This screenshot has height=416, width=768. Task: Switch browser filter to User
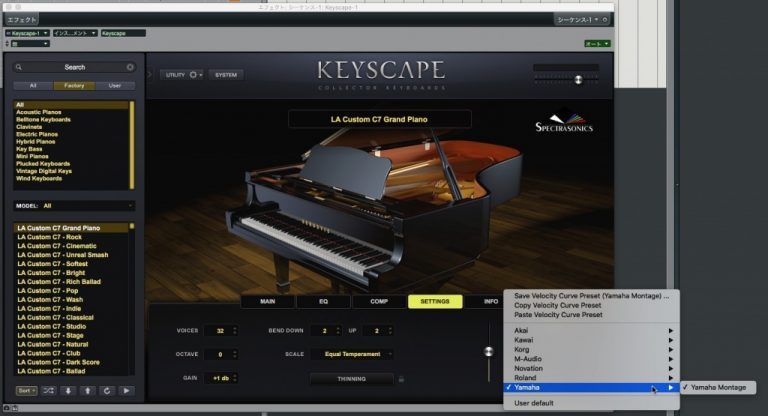pos(115,86)
